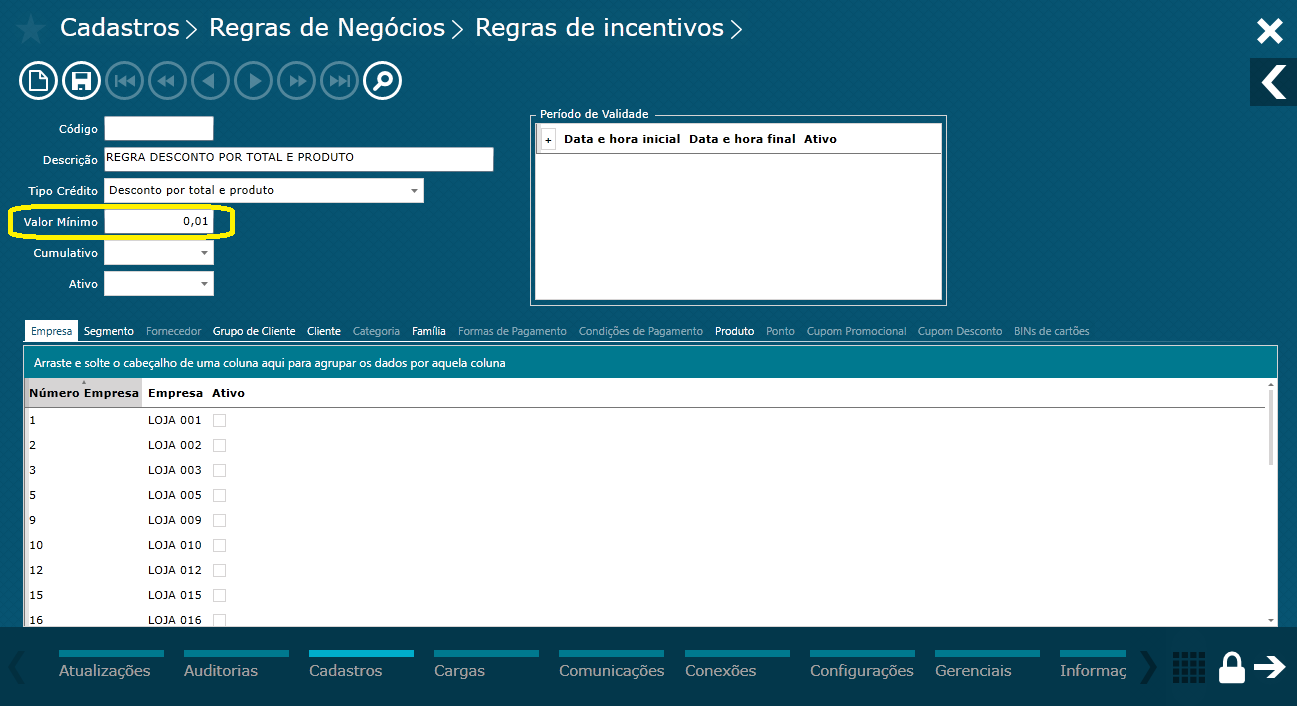Screen dimensions: 1297x706
Task: Tick the Ativo checkbox for LOJA 010
Action: (219, 545)
